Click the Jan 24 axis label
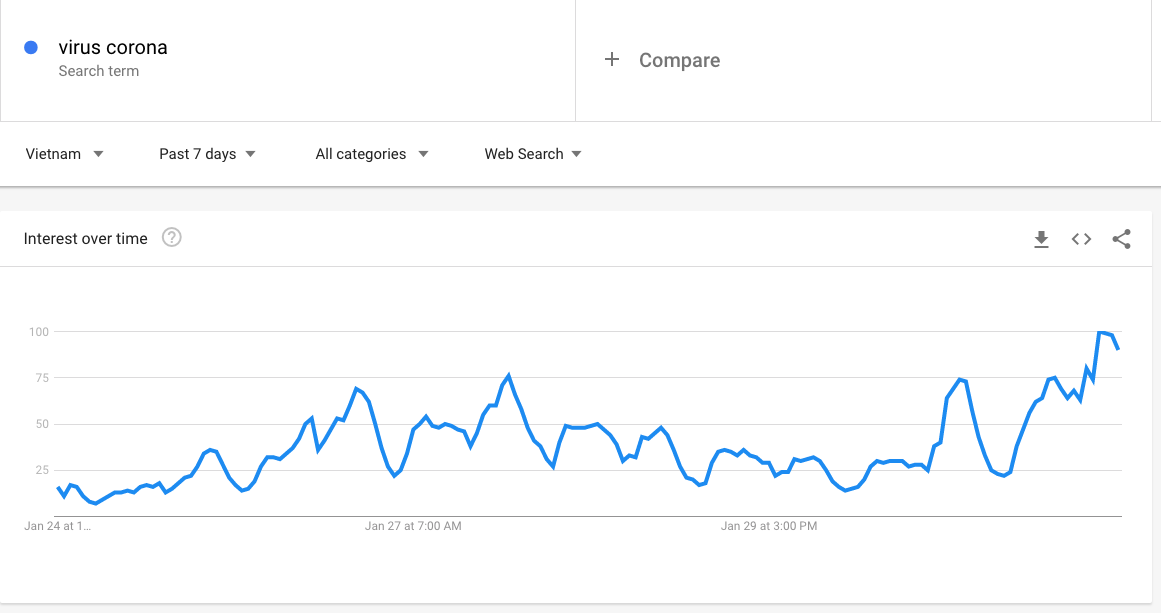 click(x=58, y=526)
